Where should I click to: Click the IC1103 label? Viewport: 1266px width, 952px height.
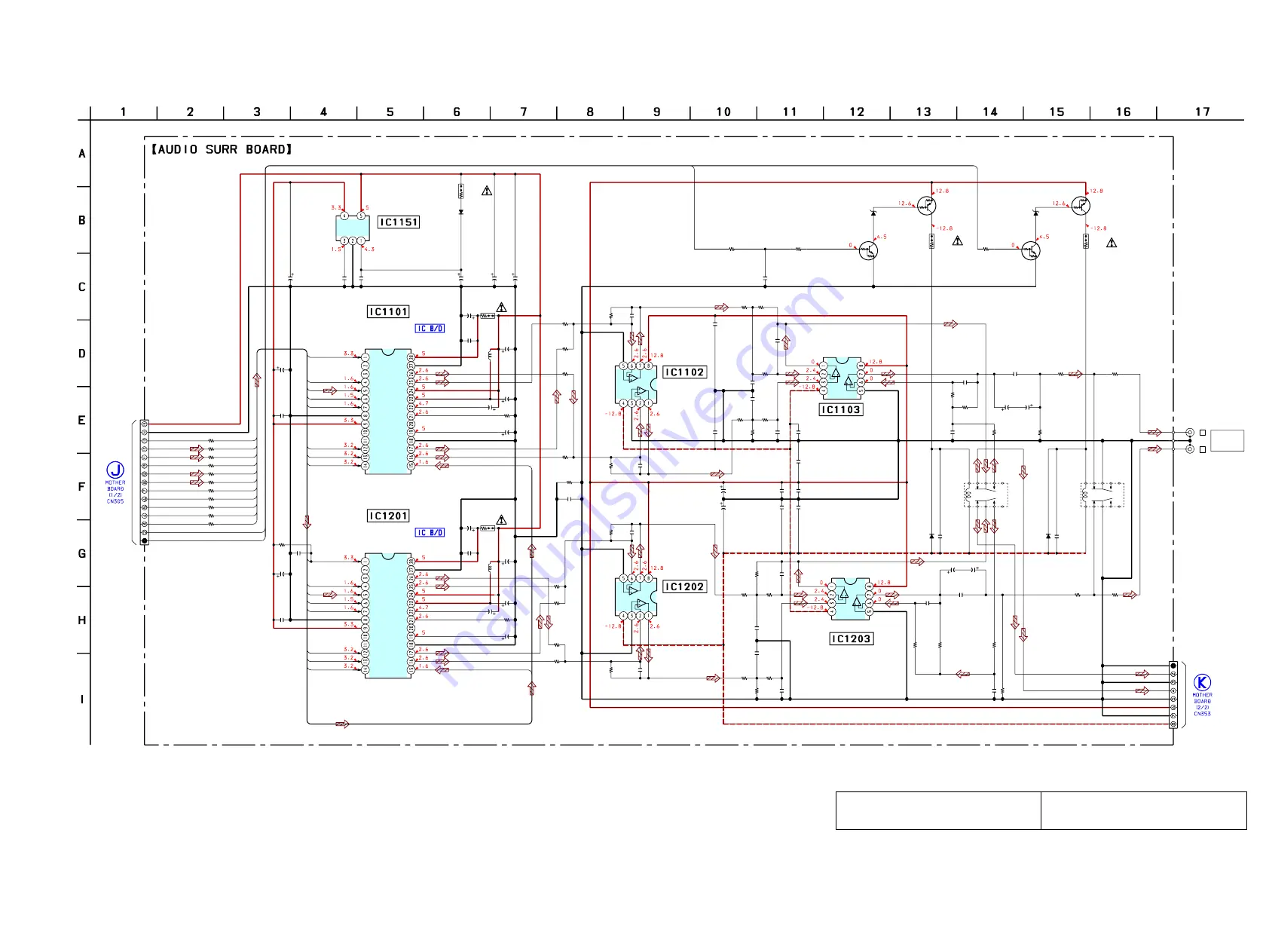[x=840, y=410]
